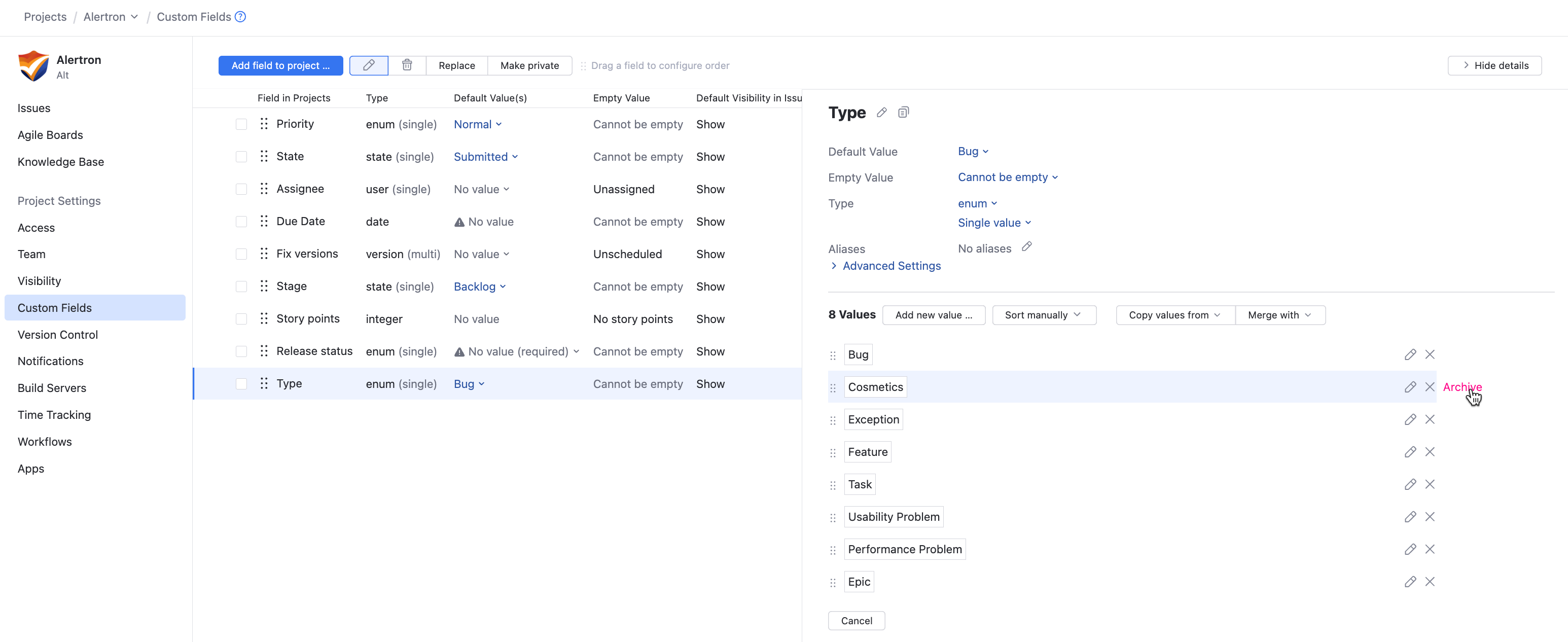Click the pencil edit icon in toolbar
Image resolution: width=1568 pixels, height=642 pixels.
pos(368,65)
